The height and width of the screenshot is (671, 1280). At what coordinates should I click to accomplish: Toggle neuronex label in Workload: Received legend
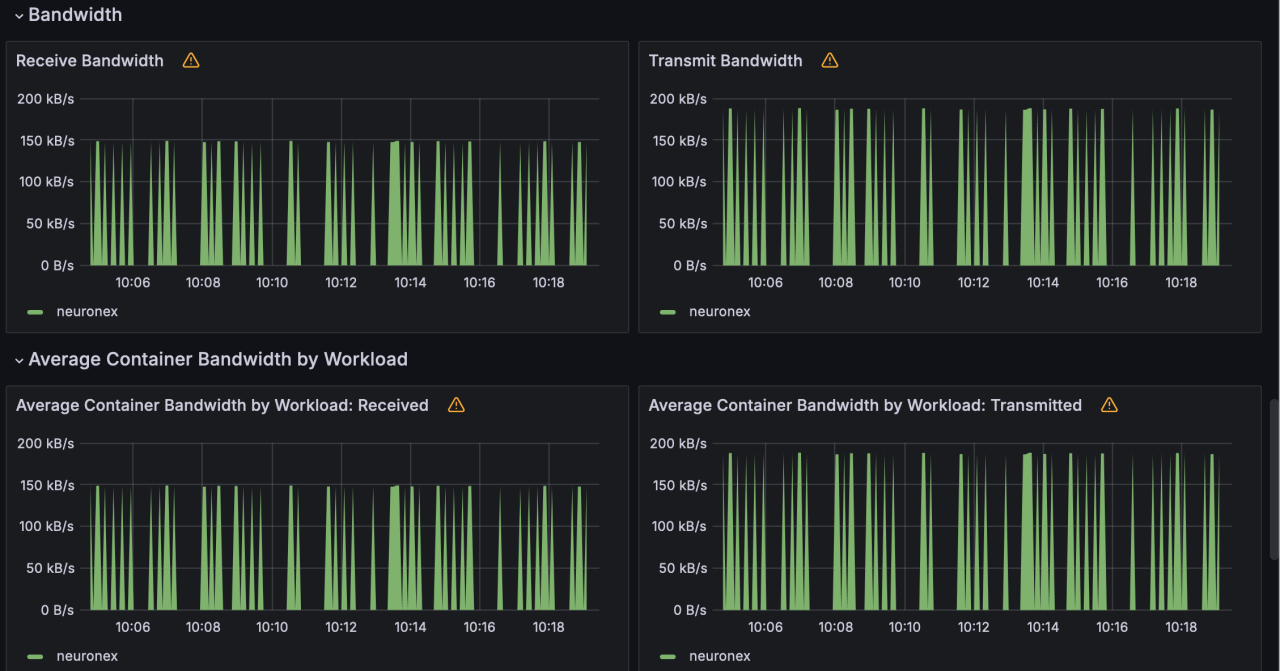87,656
